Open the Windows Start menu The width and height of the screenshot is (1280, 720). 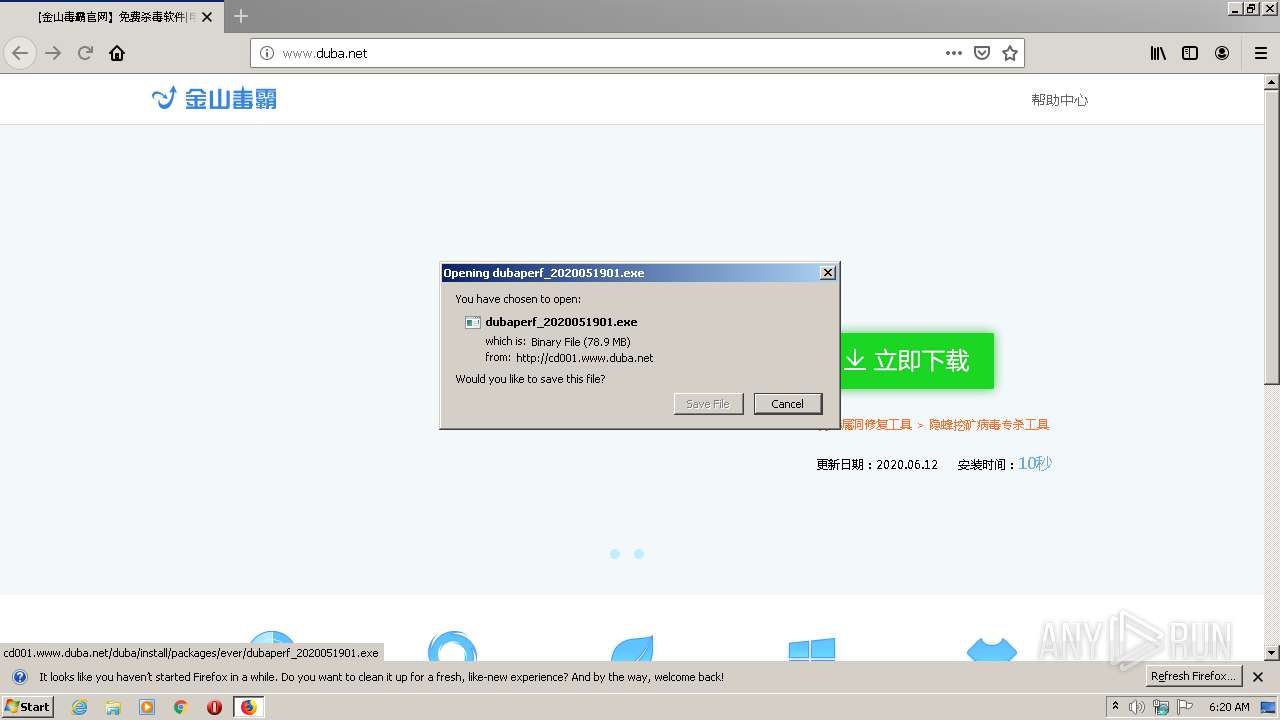28,706
